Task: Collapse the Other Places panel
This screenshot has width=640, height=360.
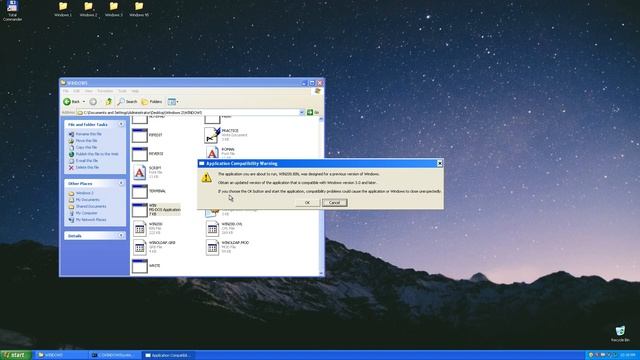Action: [121, 184]
